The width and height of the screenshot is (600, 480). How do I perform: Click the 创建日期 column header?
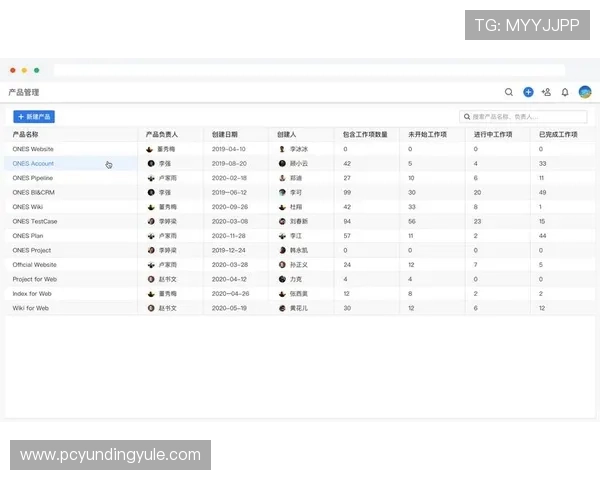point(225,134)
